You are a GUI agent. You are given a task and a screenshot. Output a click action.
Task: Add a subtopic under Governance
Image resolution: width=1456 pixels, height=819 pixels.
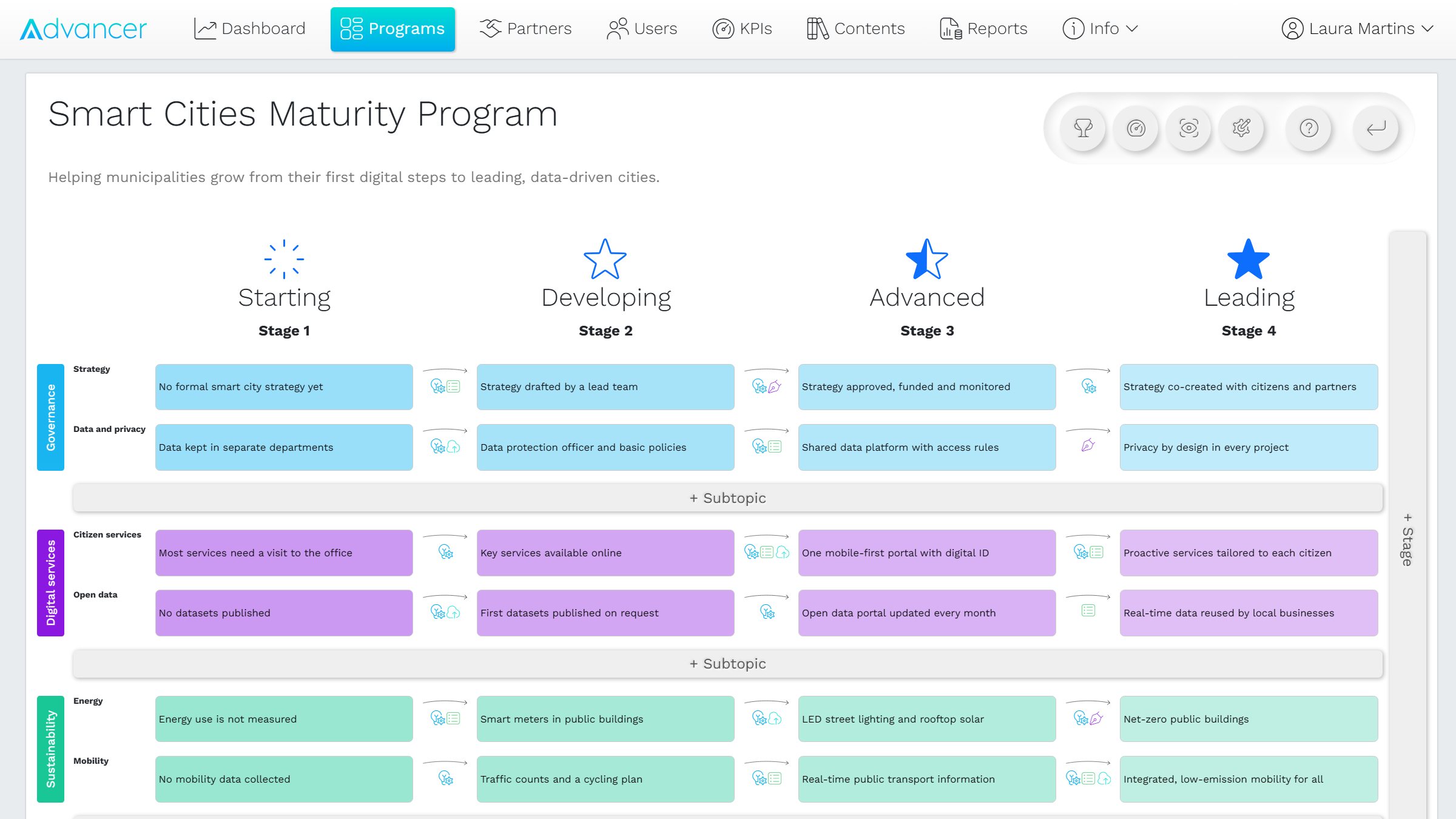tap(728, 497)
